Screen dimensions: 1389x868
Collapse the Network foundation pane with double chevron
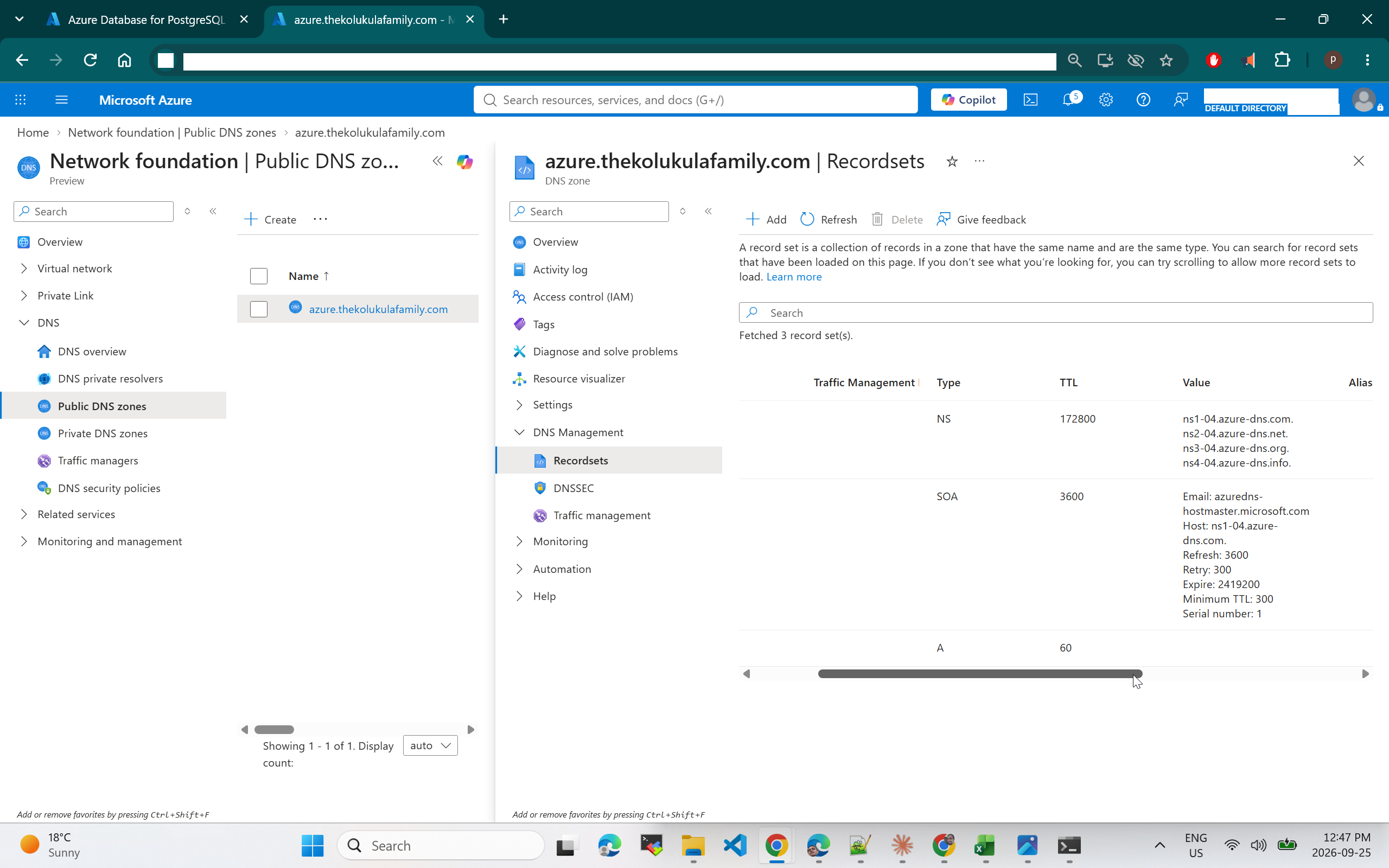click(x=437, y=161)
